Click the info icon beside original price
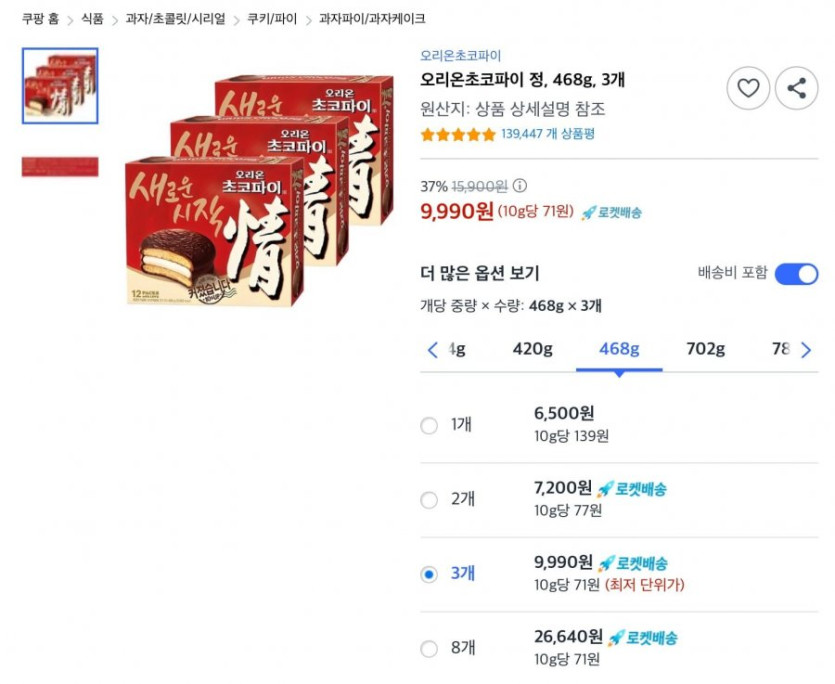This screenshot has height=684, width=835. pyautogui.click(x=520, y=186)
